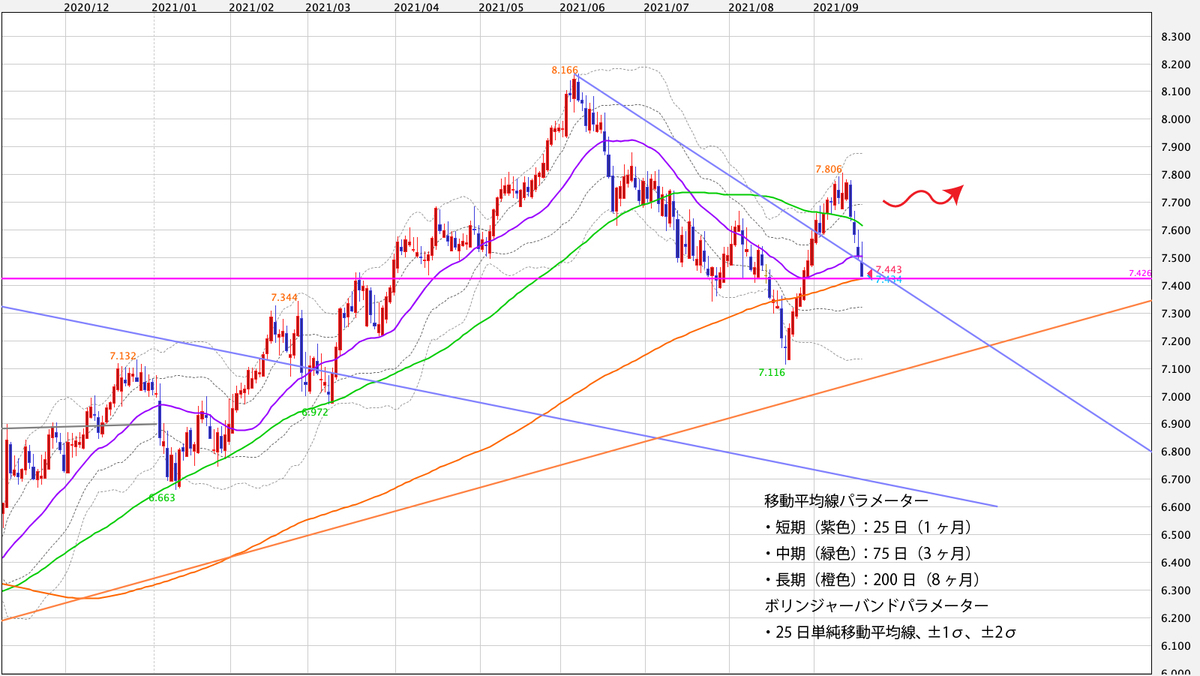Click the 6.100 price axis label
Image resolution: width=1200 pixels, height=676 pixels.
coord(1174,647)
